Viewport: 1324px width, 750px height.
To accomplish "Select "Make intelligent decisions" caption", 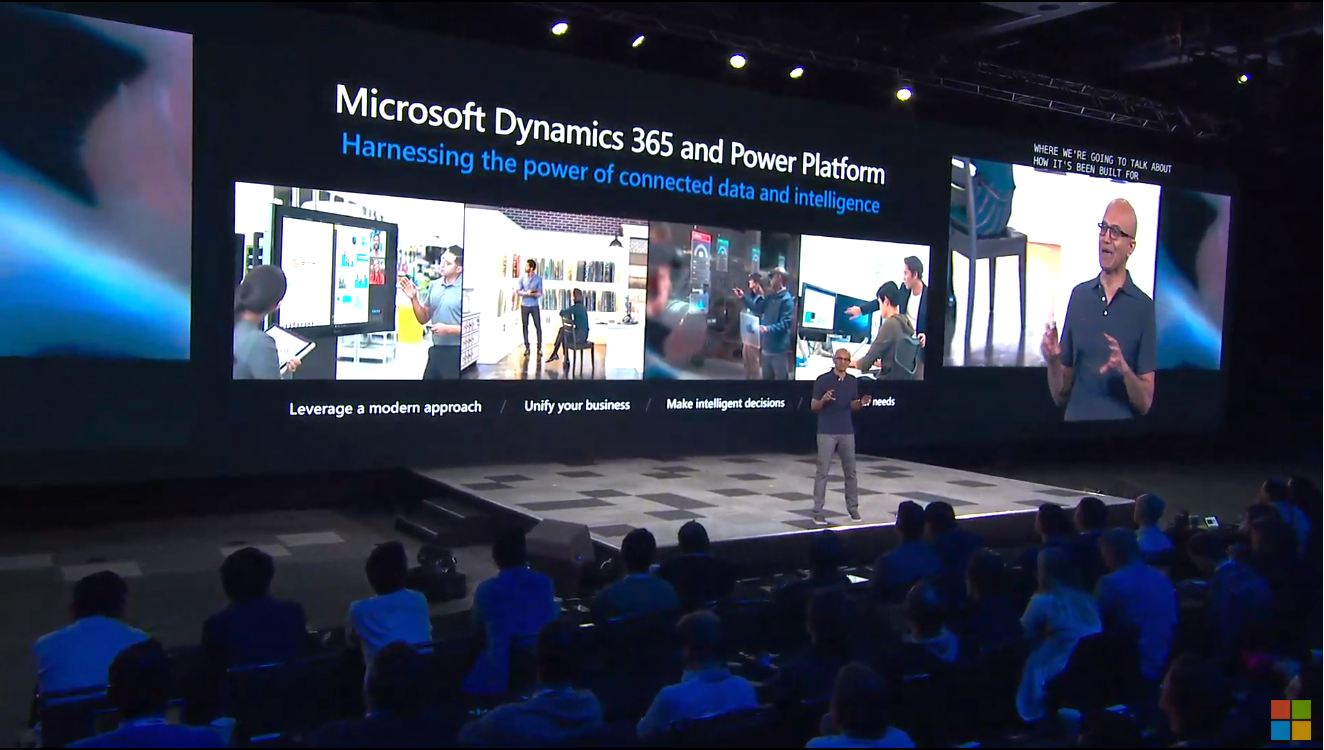I will coord(726,404).
